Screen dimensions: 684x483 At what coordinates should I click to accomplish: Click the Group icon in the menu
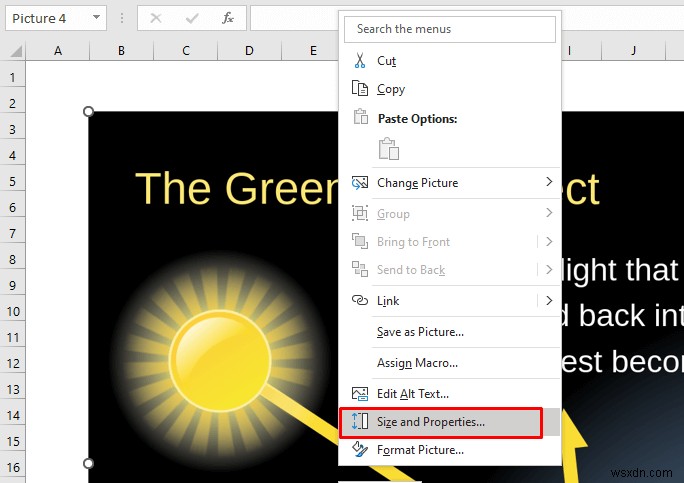pos(360,213)
